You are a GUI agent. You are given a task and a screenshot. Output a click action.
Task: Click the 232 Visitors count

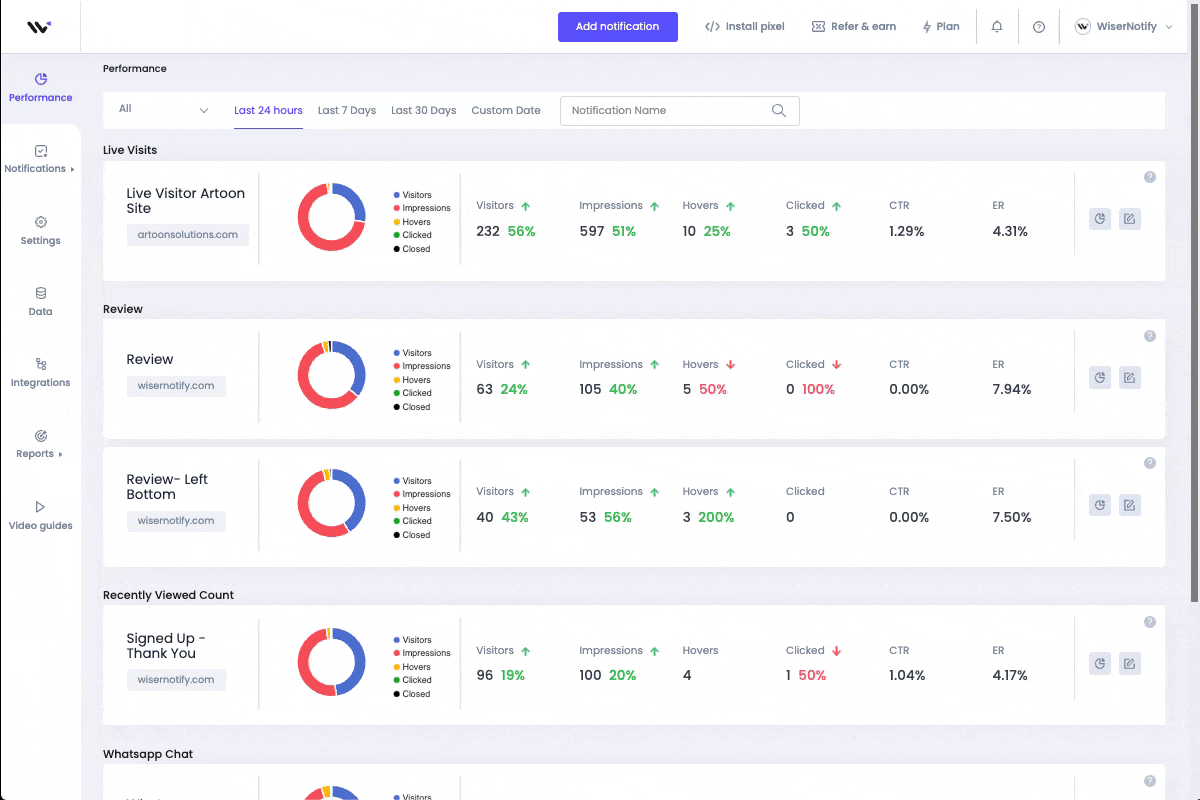click(488, 231)
